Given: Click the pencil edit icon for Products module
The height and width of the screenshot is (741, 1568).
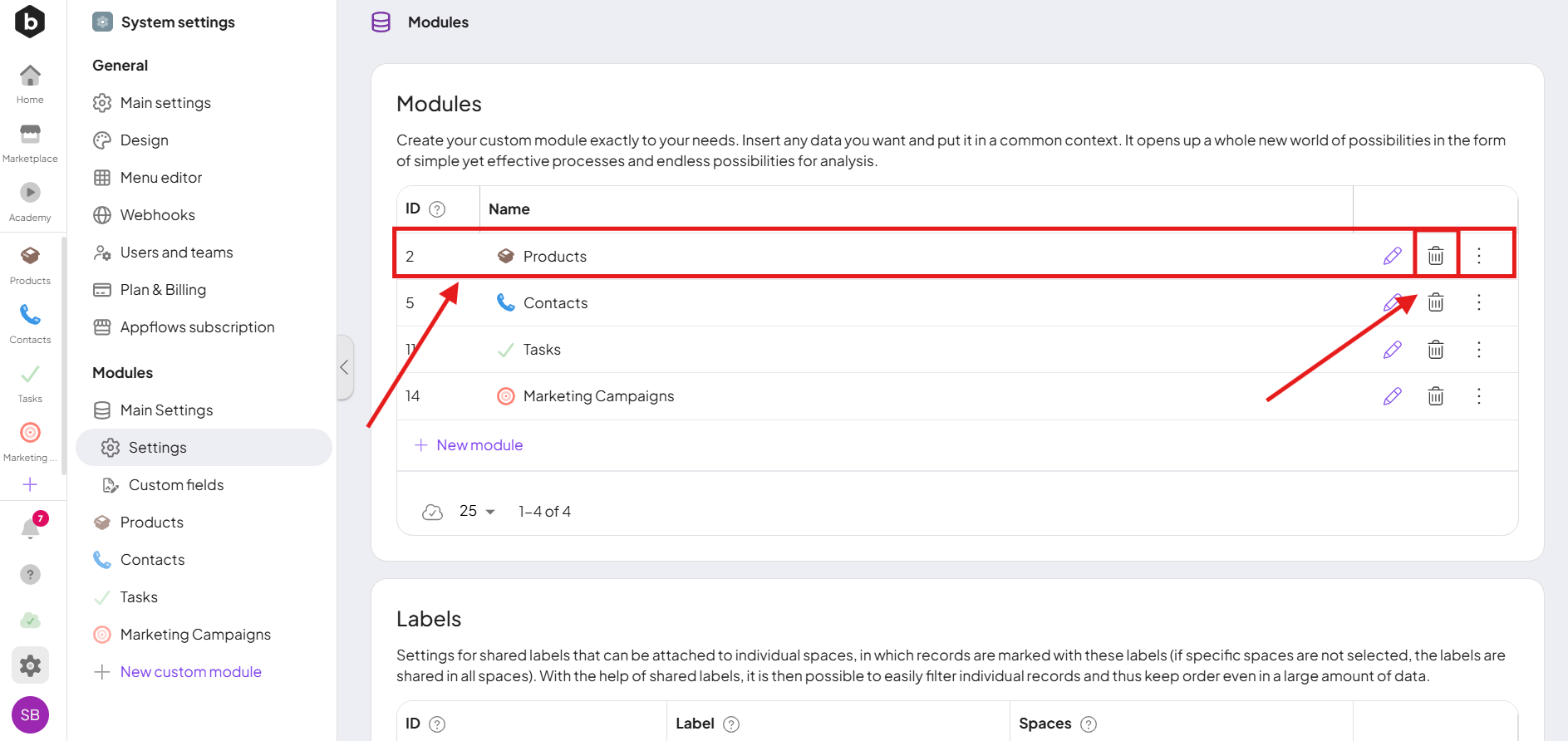Looking at the screenshot, I should coord(1392,256).
